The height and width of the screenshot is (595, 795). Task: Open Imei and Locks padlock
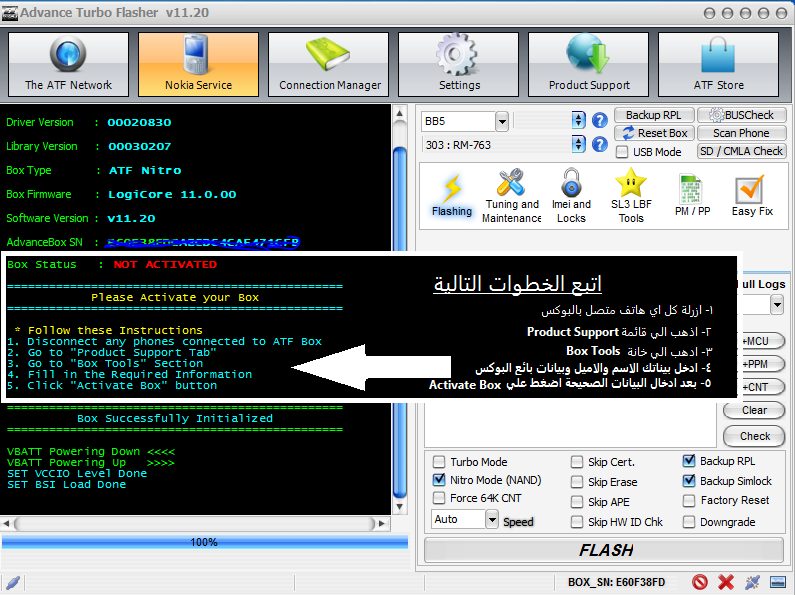[x=571, y=196]
